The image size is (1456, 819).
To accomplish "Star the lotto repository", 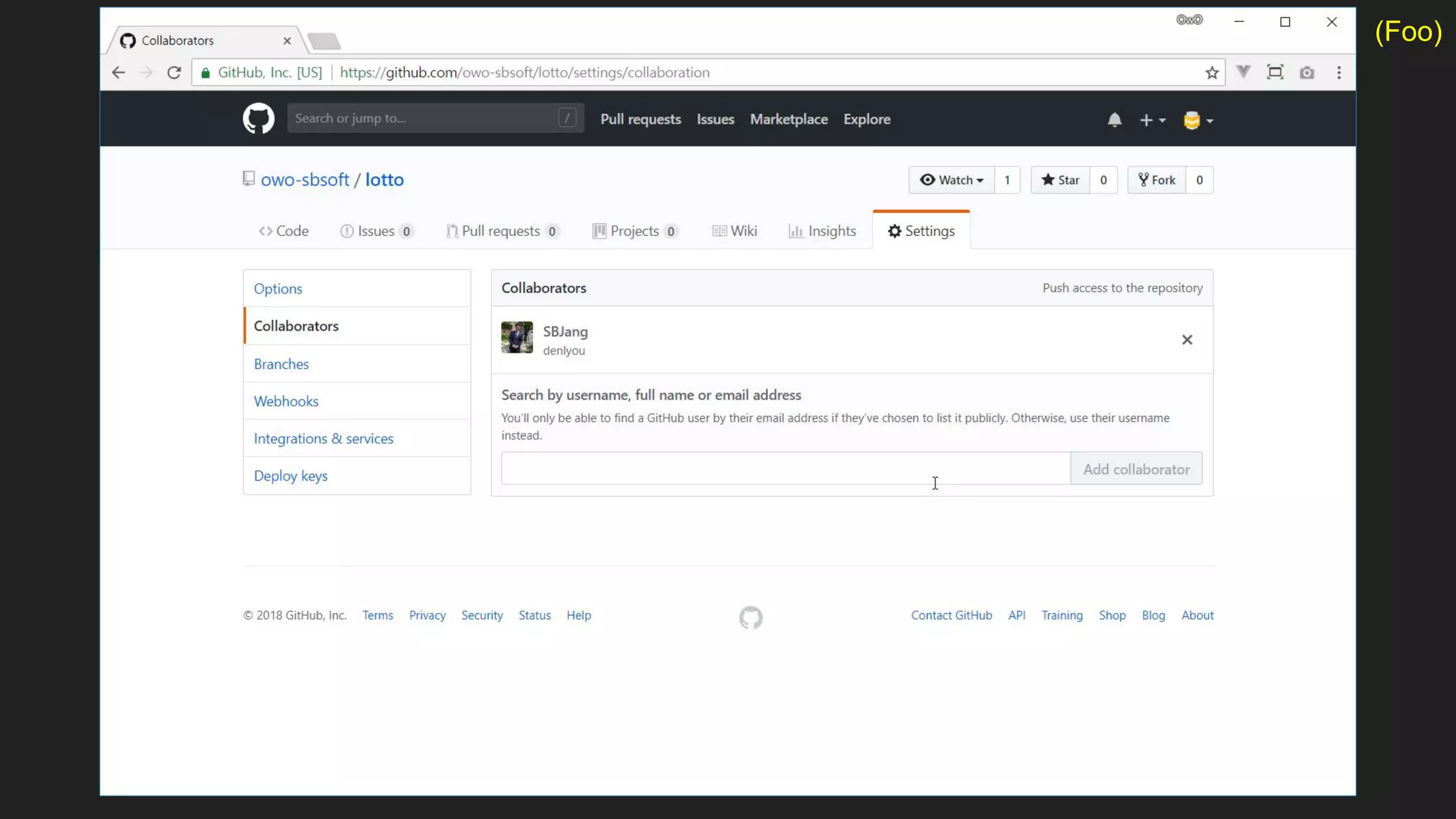I will click(x=1060, y=180).
